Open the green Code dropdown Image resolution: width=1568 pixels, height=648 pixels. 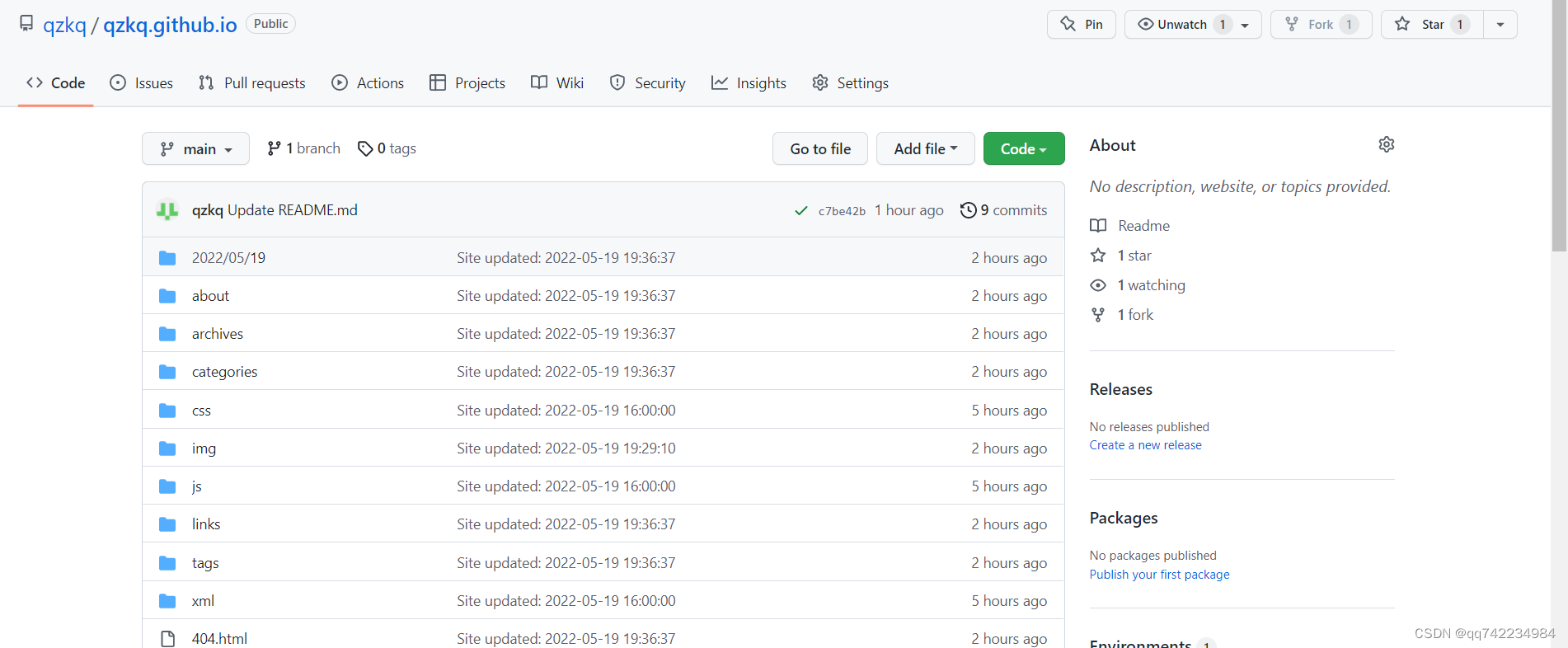[x=1023, y=149]
